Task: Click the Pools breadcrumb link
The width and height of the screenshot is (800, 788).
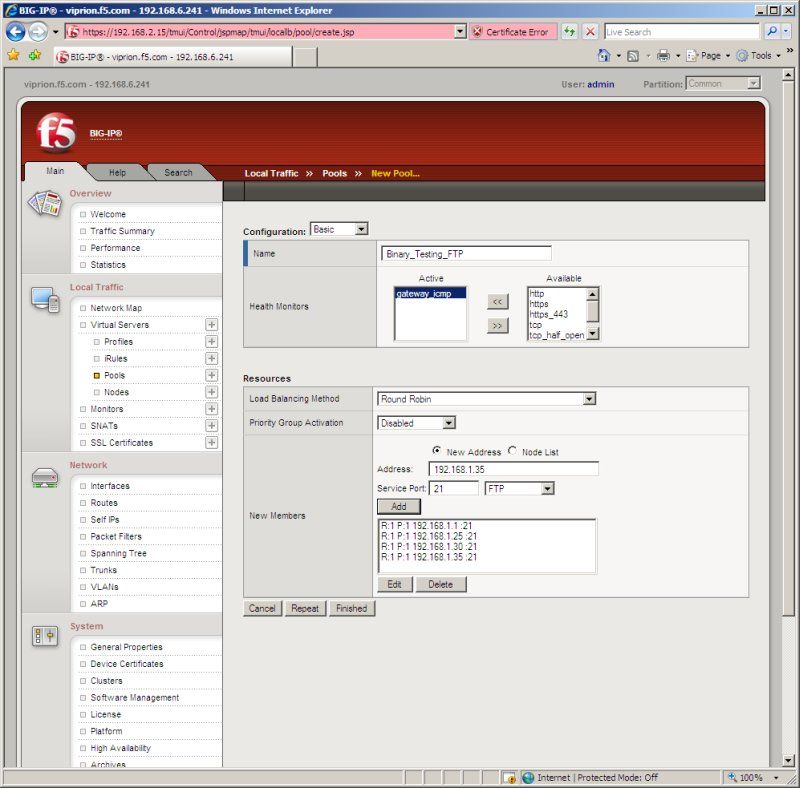Action: 334,174
